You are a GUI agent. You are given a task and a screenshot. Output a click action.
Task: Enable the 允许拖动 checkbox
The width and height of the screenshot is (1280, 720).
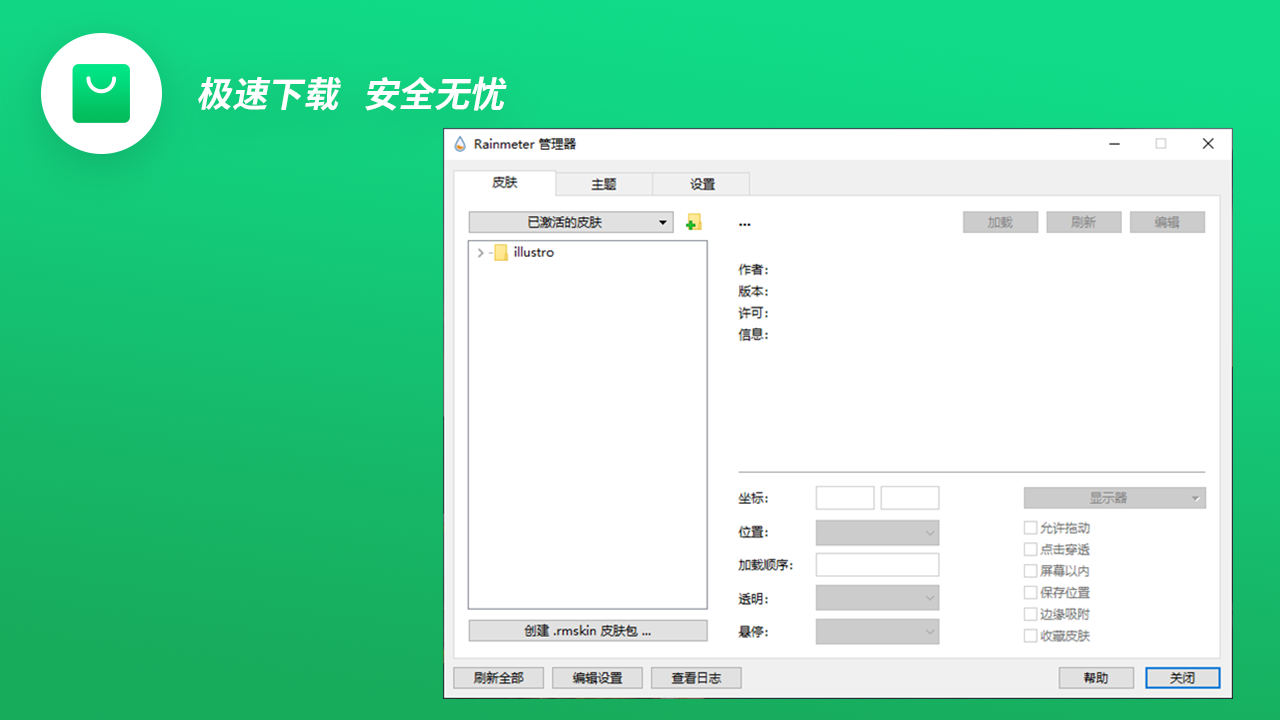pyautogui.click(x=1031, y=528)
